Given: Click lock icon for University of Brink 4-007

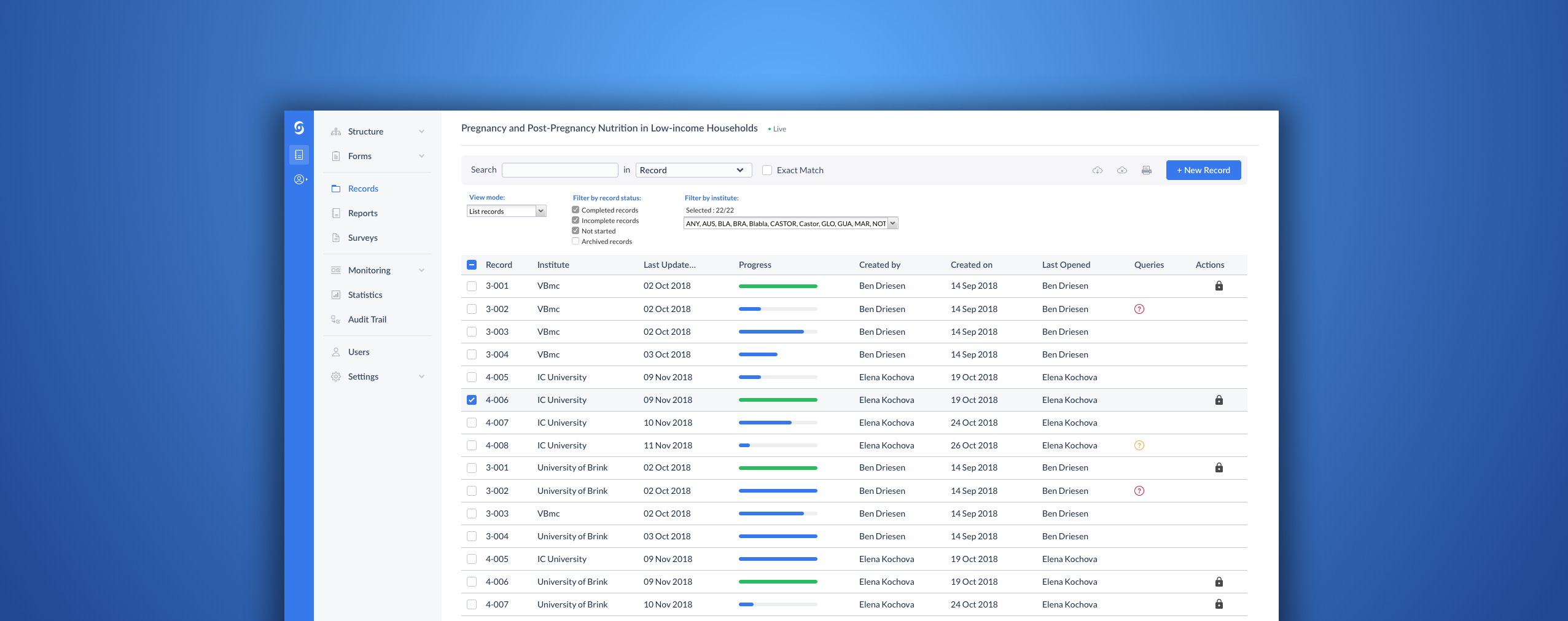Looking at the screenshot, I should [1219, 604].
